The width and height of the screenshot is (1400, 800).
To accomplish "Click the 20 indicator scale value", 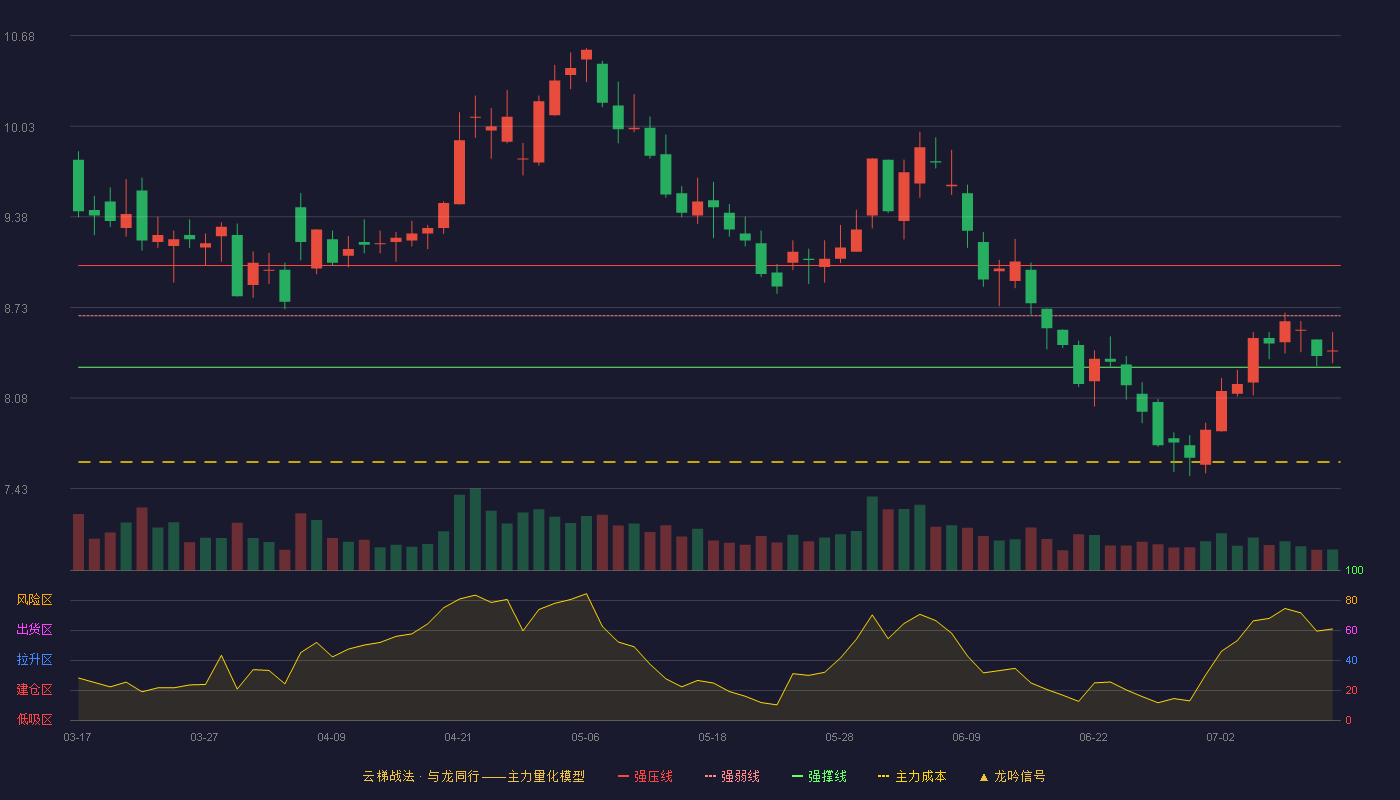I will pyautogui.click(x=1351, y=690).
